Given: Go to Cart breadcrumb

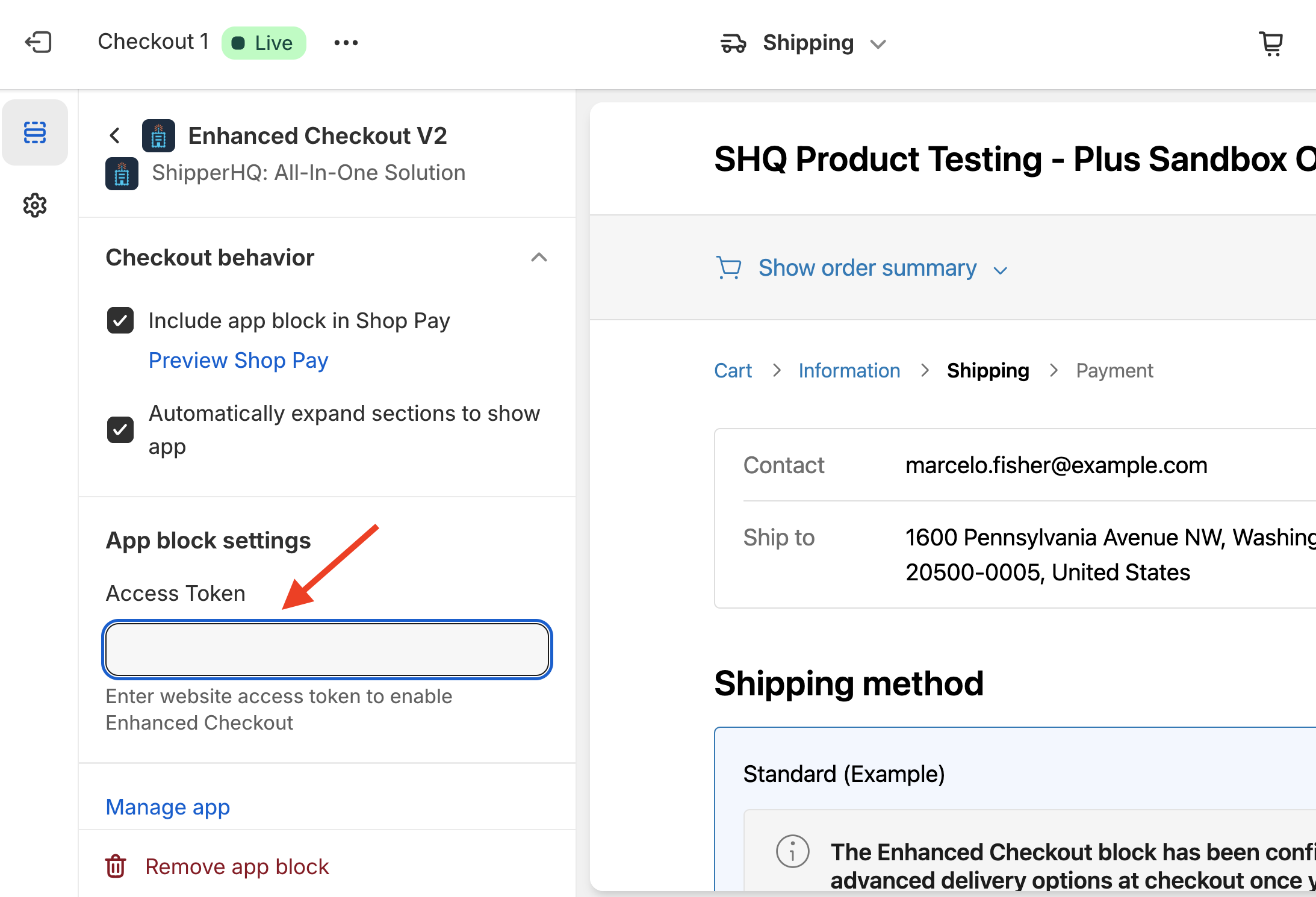Looking at the screenshot, I should click(x=733, y=371).
